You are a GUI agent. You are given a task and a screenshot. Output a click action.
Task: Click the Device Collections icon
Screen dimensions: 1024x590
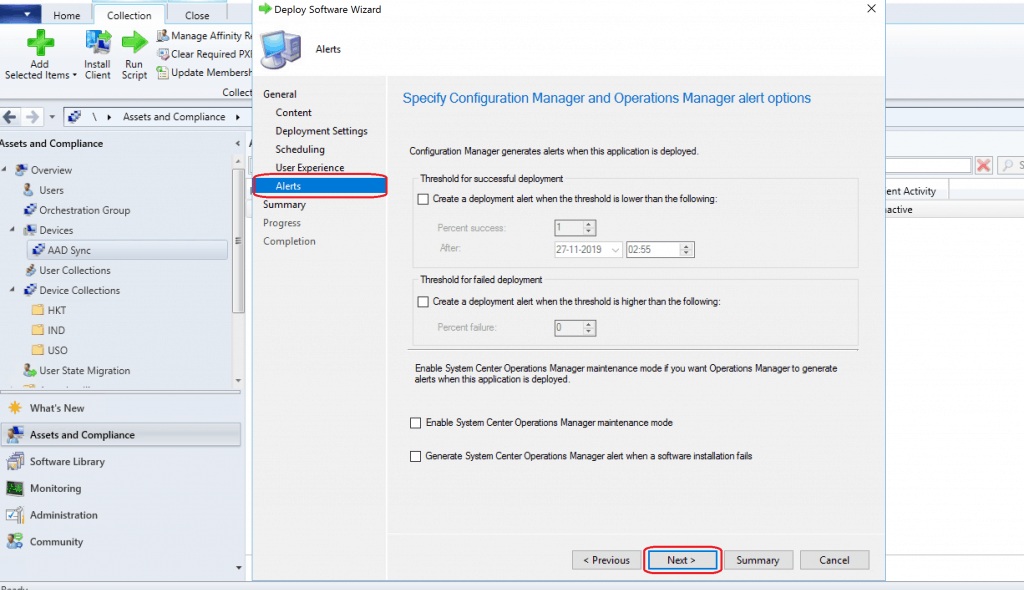(30, 289)
